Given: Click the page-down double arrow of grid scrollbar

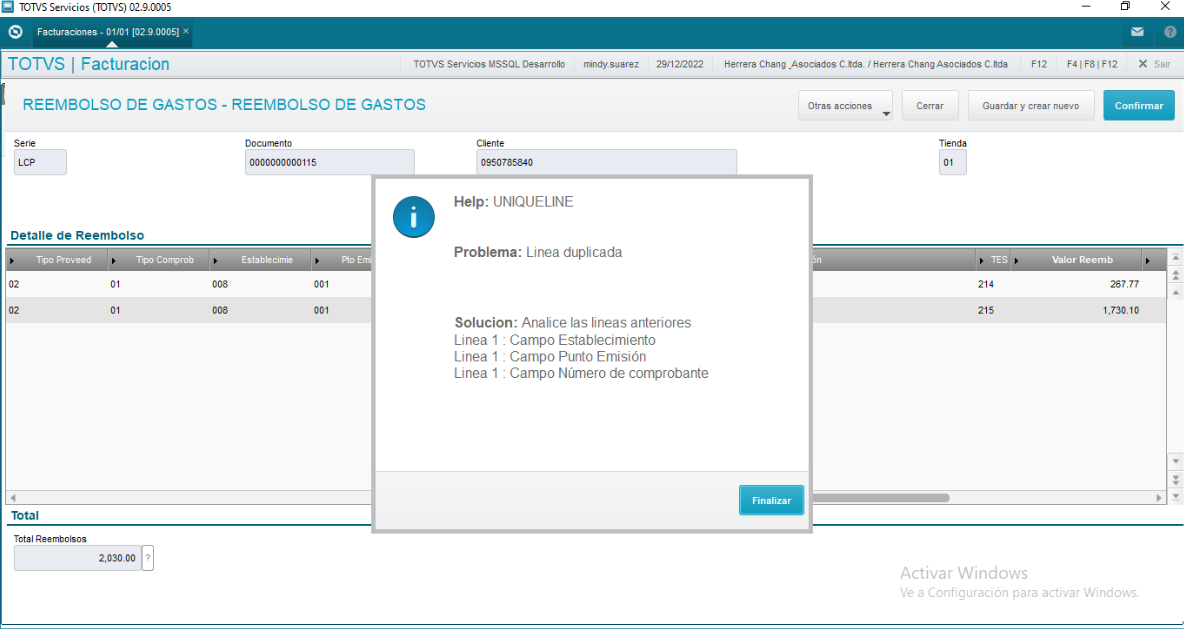Looking at the screenshot, I should click(1175, 479).
